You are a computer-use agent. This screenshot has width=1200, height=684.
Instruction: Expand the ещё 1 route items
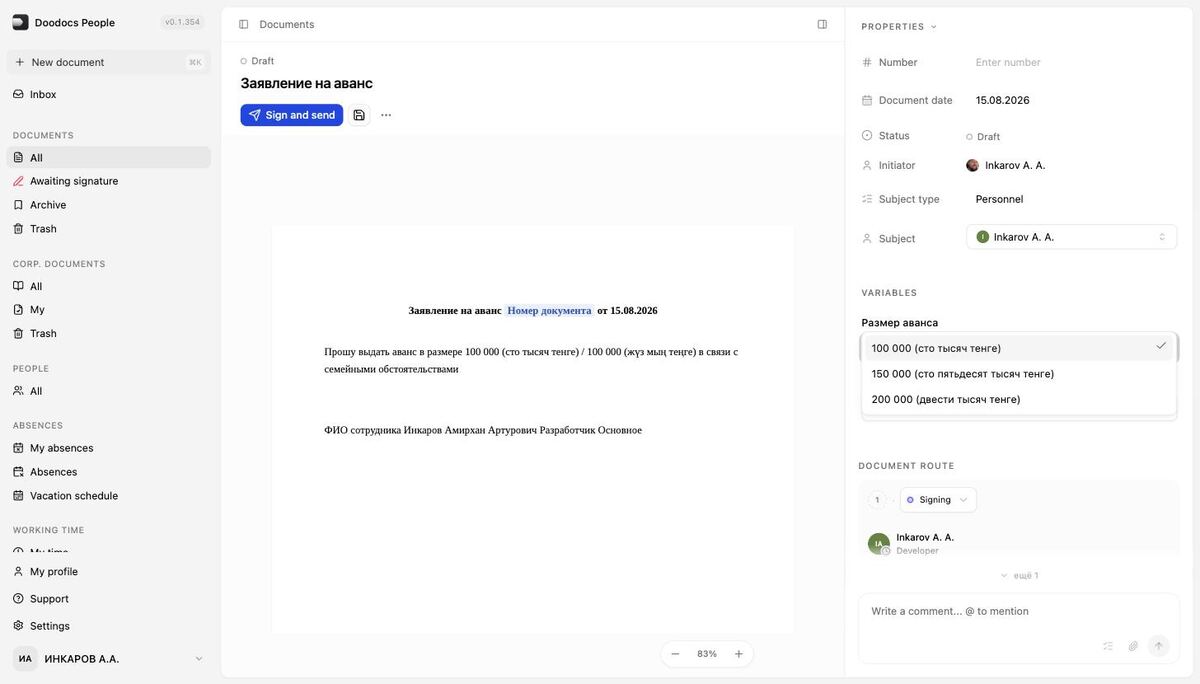[x=1019, y=576]
